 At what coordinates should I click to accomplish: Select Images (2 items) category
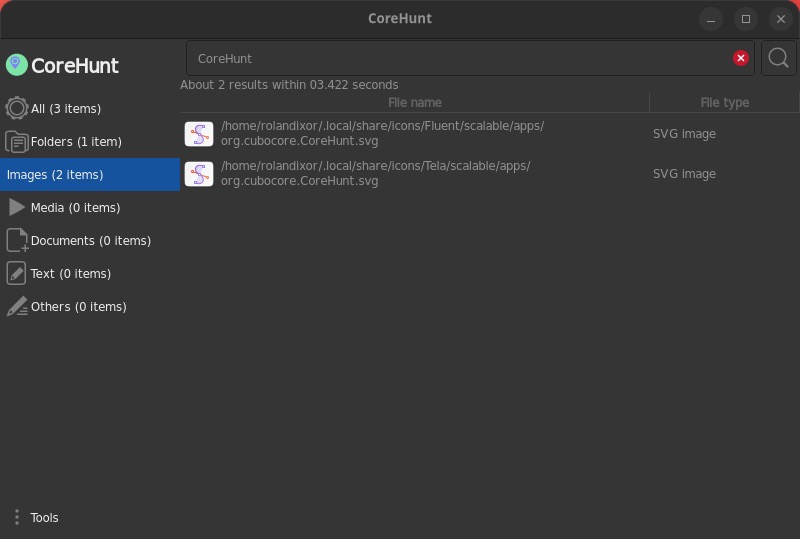point(90,175)
